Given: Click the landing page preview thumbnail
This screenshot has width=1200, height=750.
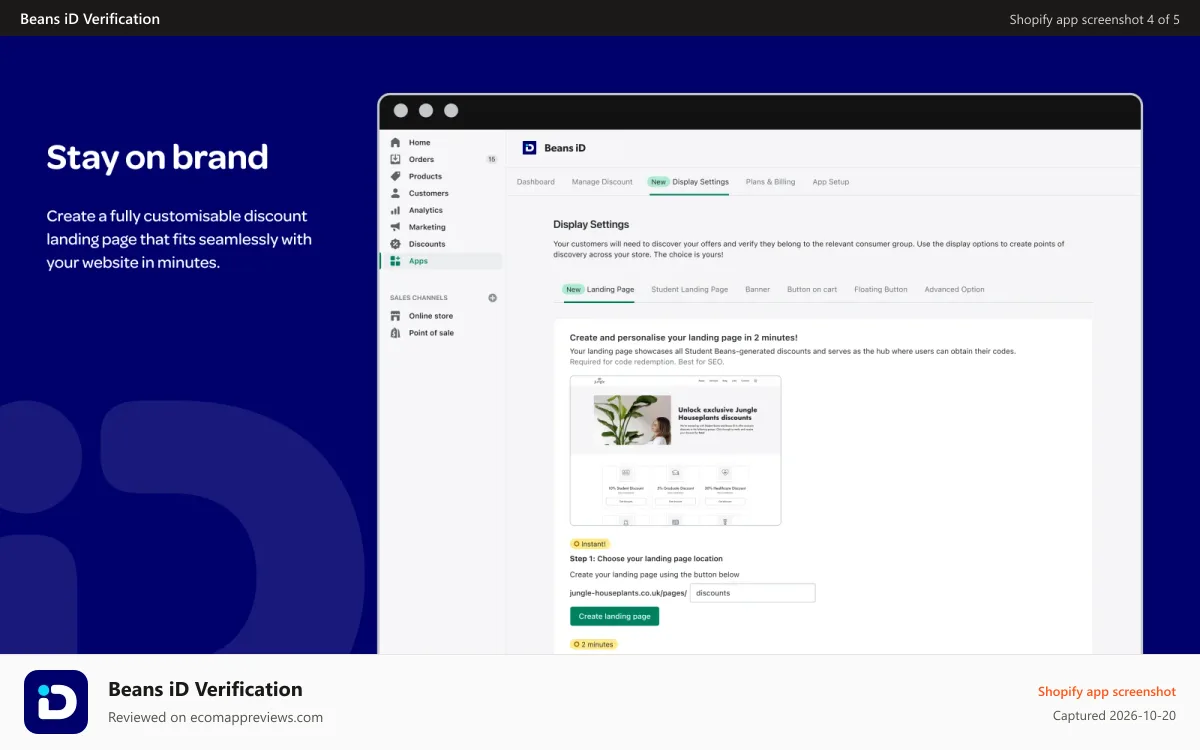Looking at the screenshot, I should (675, 450).
